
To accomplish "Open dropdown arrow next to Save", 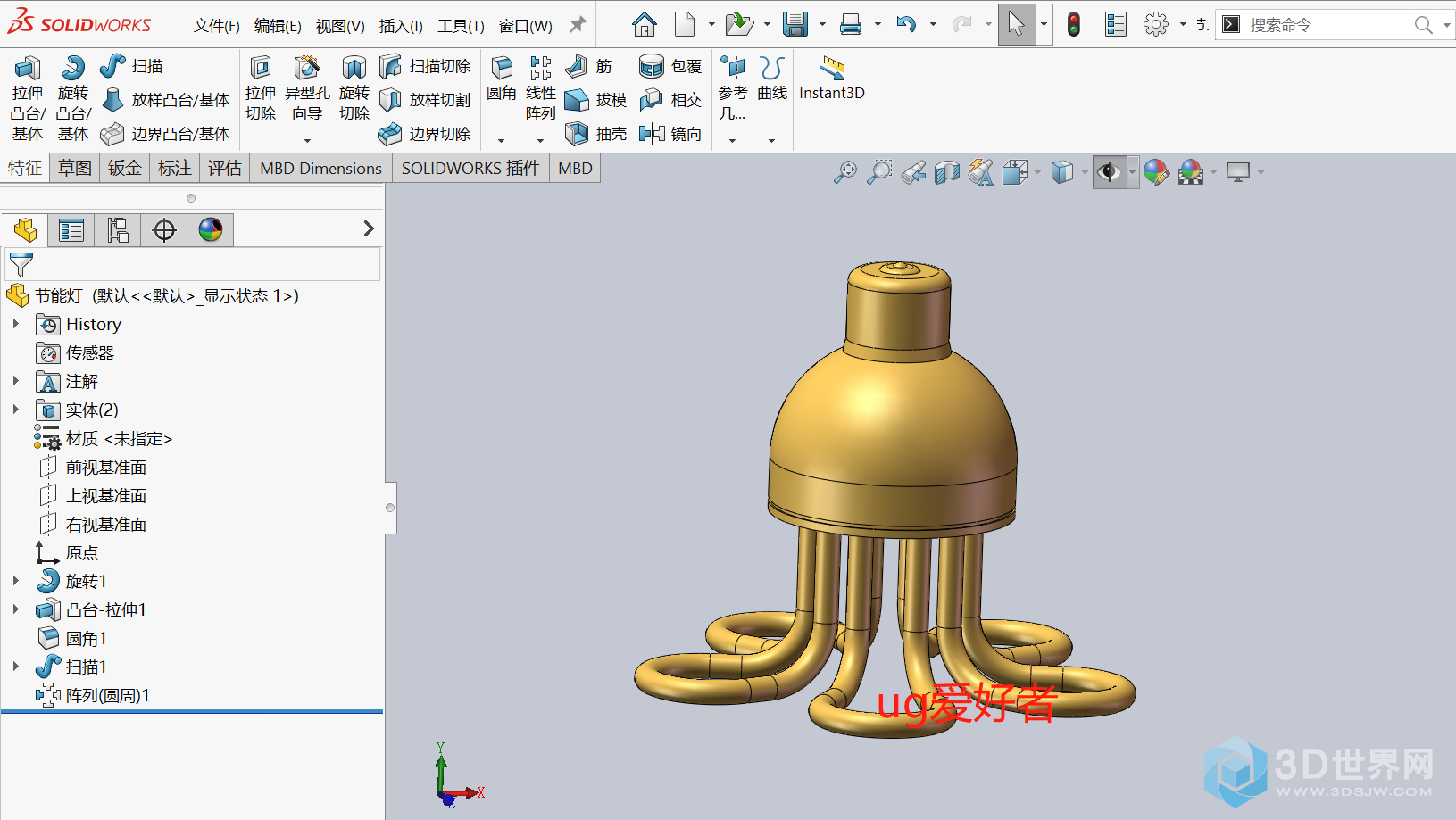I will (822, 25).
